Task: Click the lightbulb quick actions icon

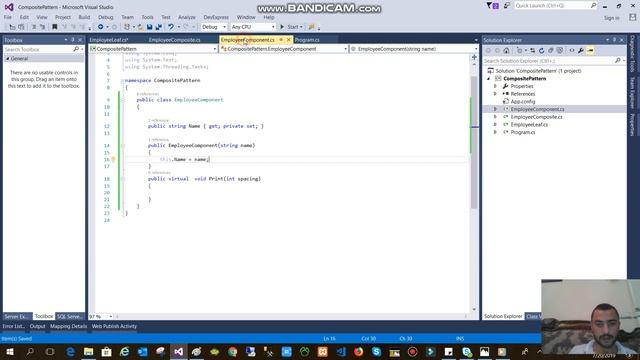Action: pos(113,159)
